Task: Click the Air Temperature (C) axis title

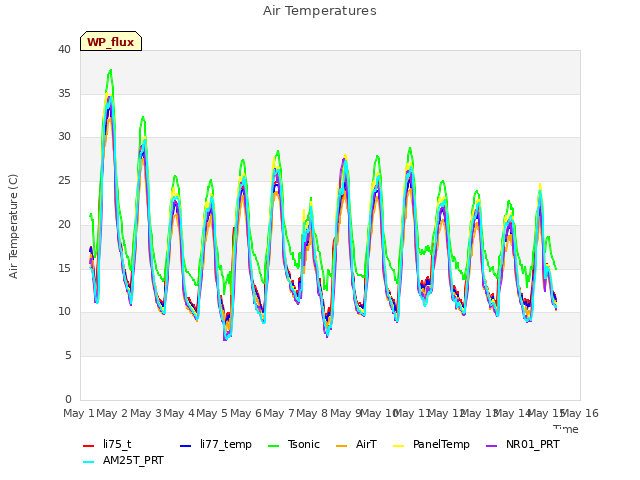Action: pyautogui.click(x=13, y=227)
